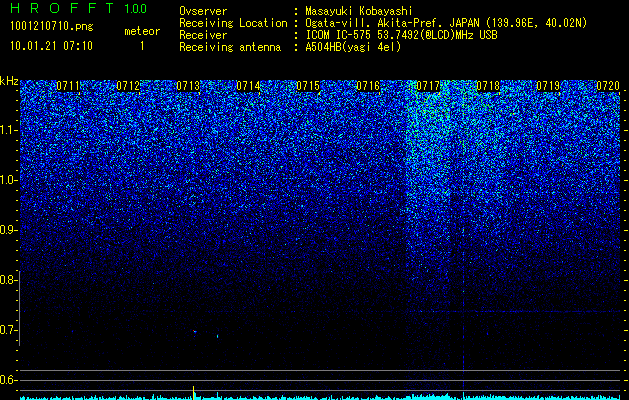Click the 0.6 kHz axis label
Screen dimensions: 629x400
[x=7, y=380]
